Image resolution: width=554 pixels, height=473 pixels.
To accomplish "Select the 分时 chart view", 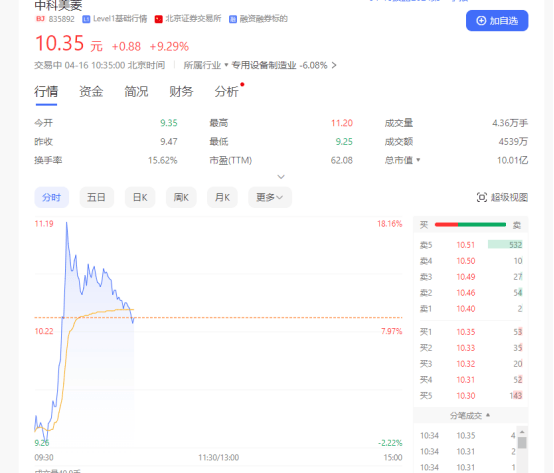I will (52, 197).
